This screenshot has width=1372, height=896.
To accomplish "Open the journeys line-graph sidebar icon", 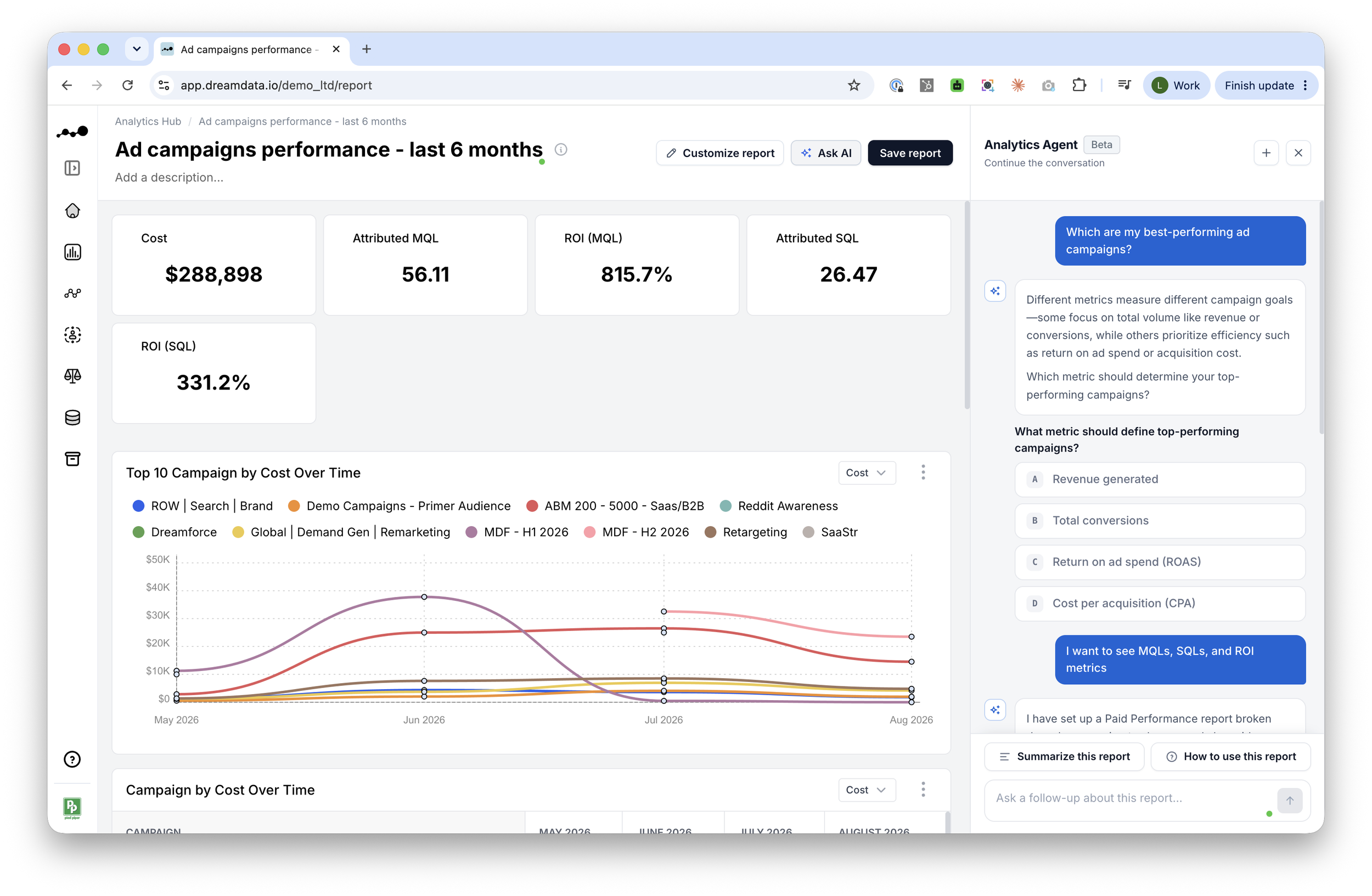I will pos(72,294).
